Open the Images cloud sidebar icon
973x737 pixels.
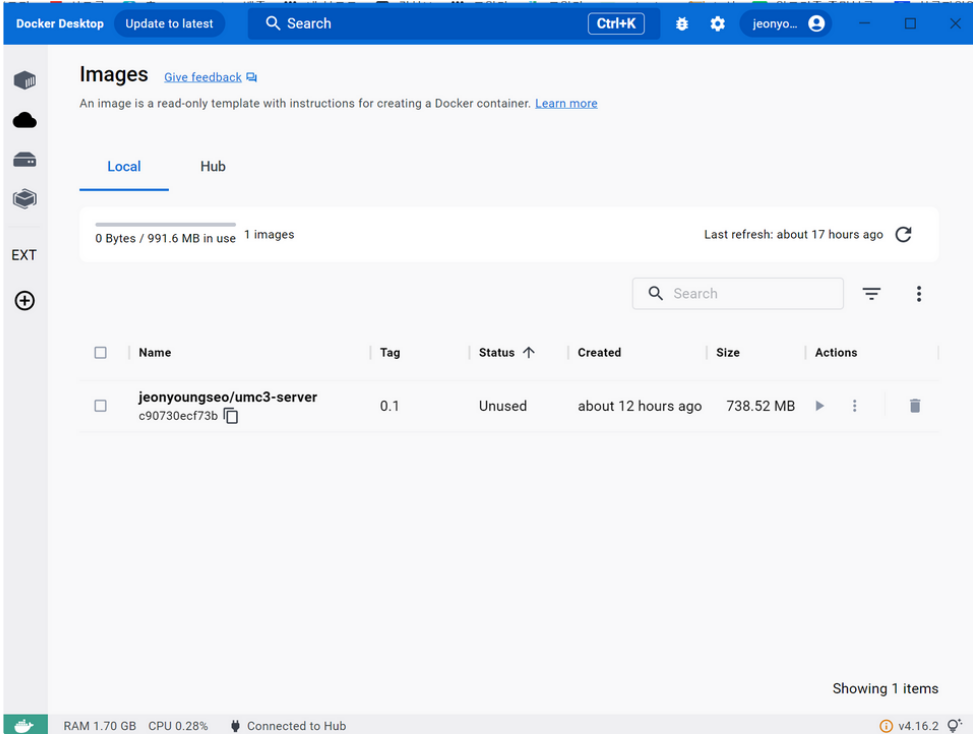pyautogui.click(x=25, y=120)
